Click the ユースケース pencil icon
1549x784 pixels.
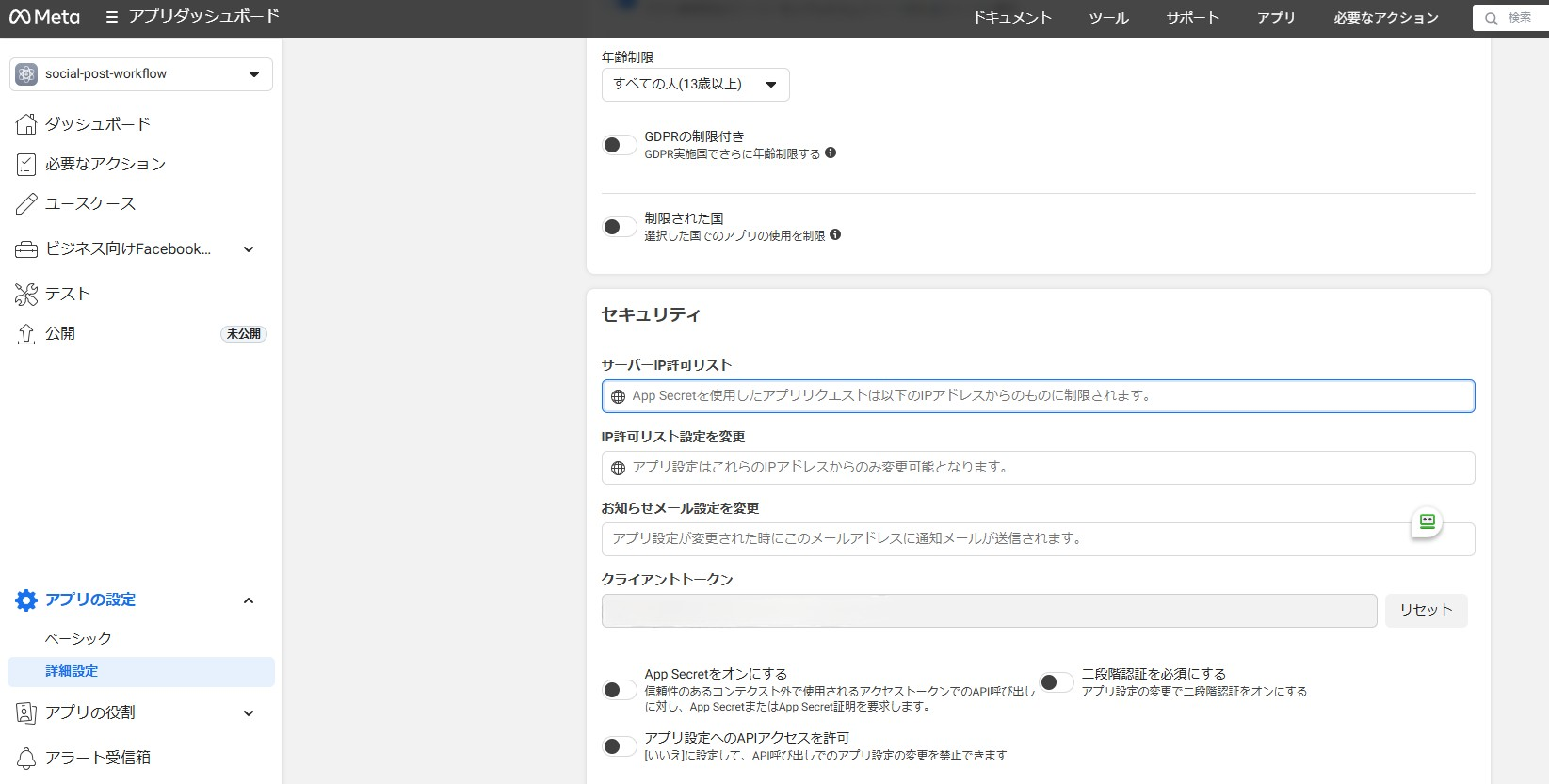(26, 204)
